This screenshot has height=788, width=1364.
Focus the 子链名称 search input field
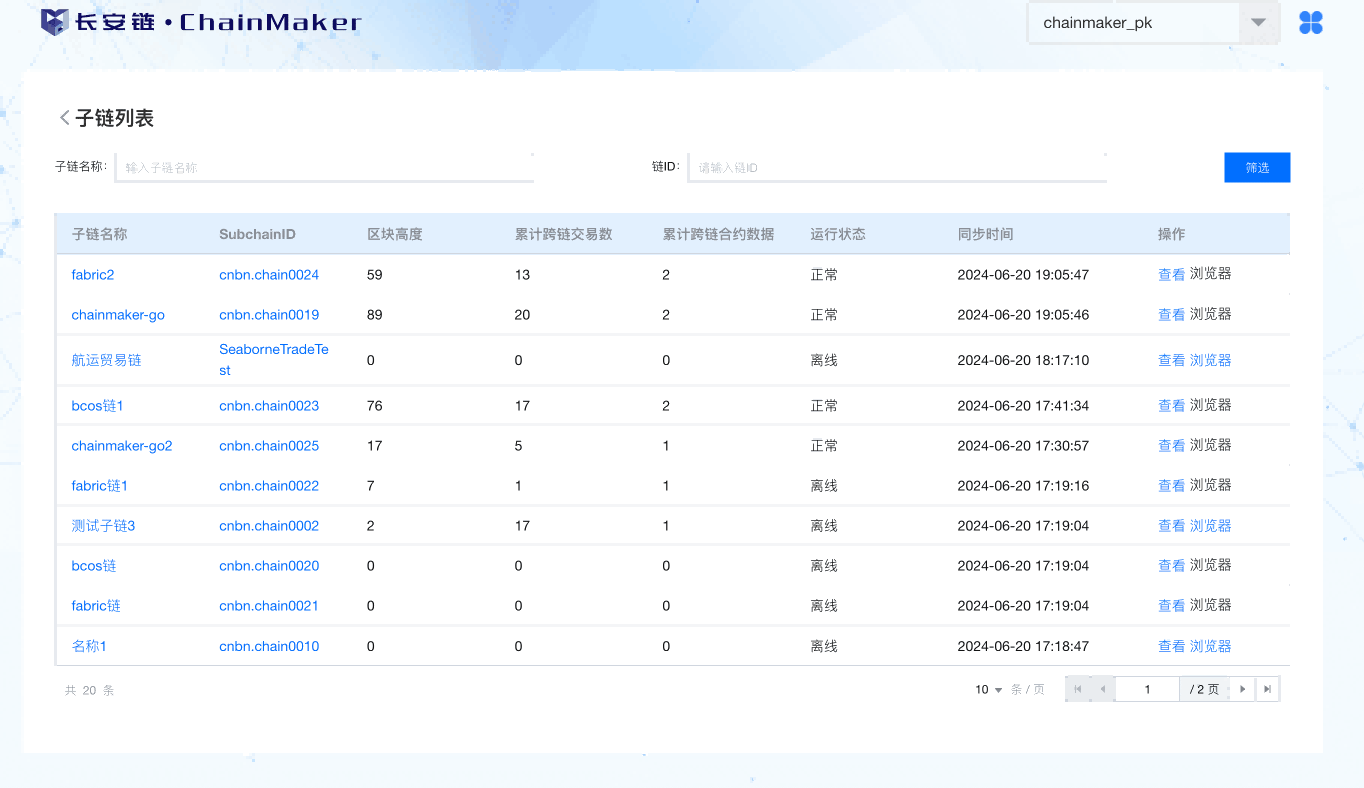point(325,168)
